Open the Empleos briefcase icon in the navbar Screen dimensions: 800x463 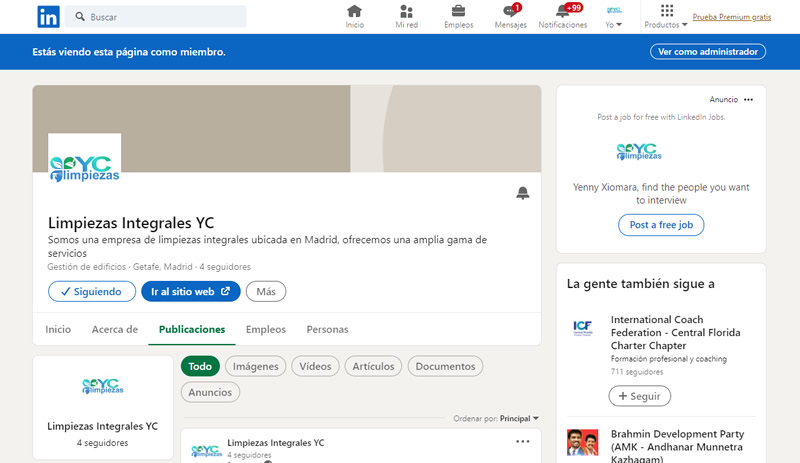[x=458, y=17]
